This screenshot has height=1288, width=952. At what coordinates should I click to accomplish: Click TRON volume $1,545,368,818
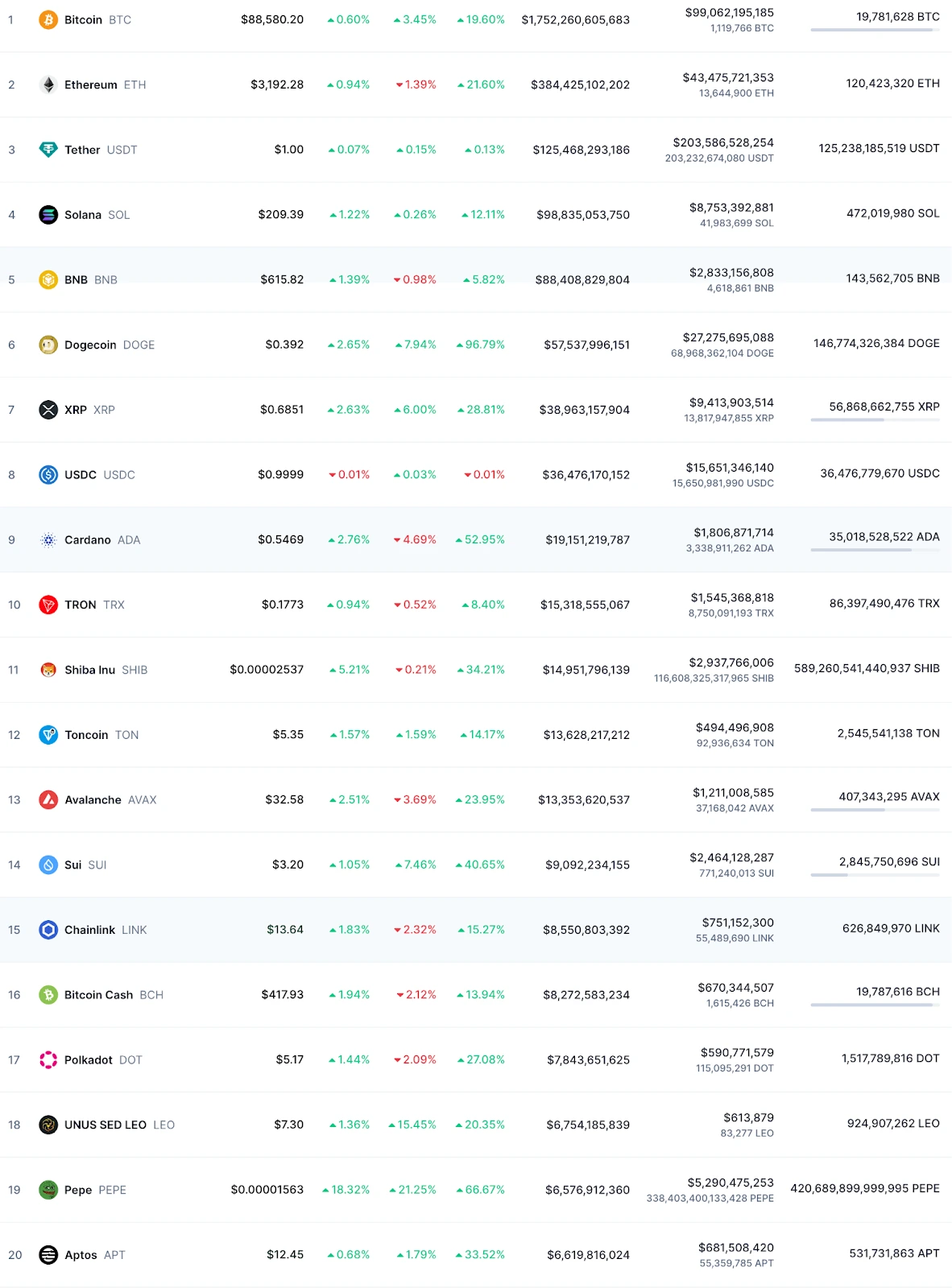point(732,597)
